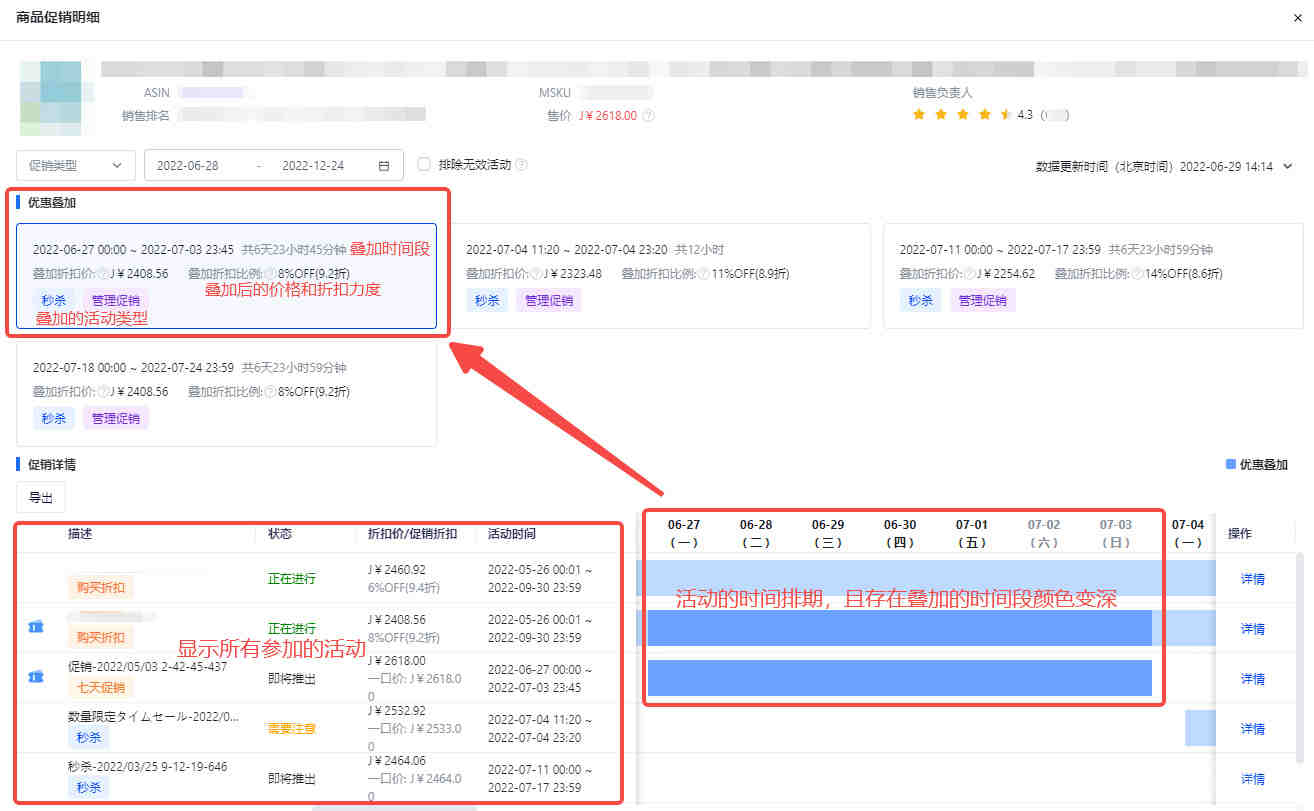Click the end date 2022-12-24 field
Viewport: 1314px width, 811px height.
point(313,166)
